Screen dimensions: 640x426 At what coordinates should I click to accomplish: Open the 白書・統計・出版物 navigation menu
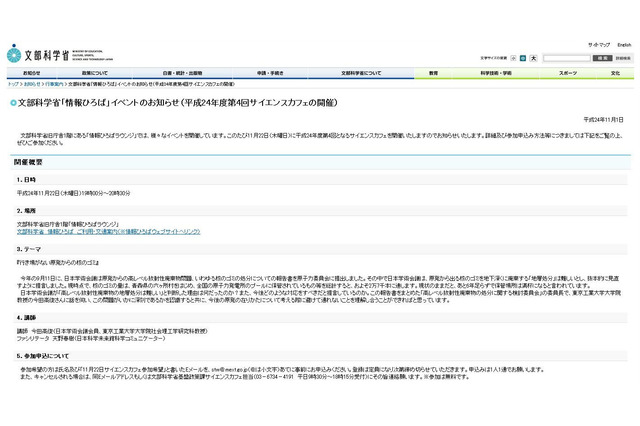pos(182,73)
